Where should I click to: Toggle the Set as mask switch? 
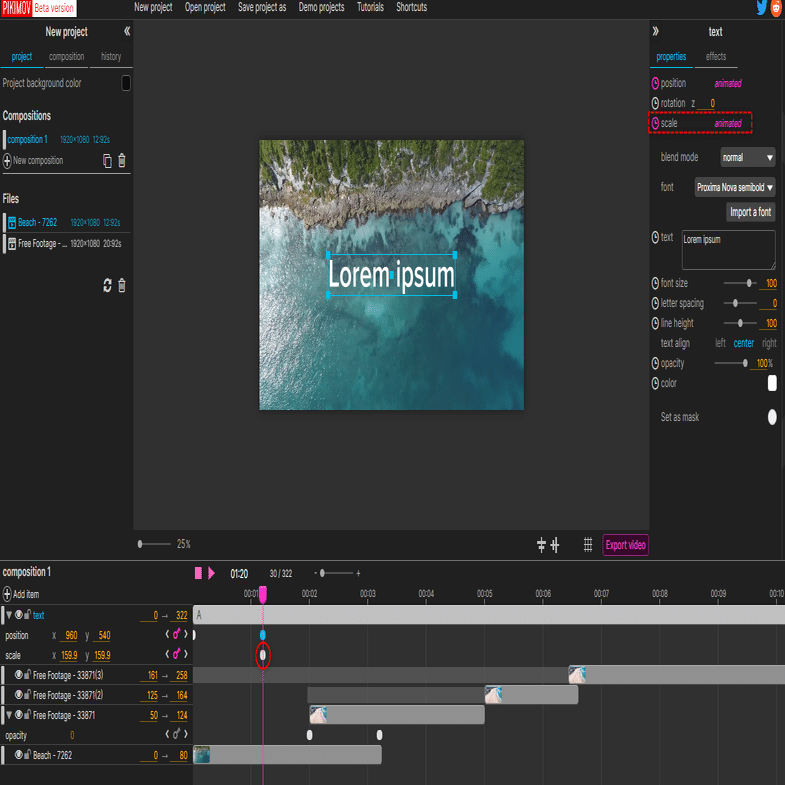point(772,417)
